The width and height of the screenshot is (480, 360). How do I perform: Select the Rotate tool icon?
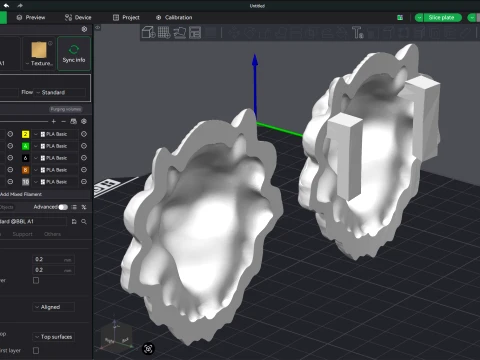pyautogui.click(x=249, y=33)
